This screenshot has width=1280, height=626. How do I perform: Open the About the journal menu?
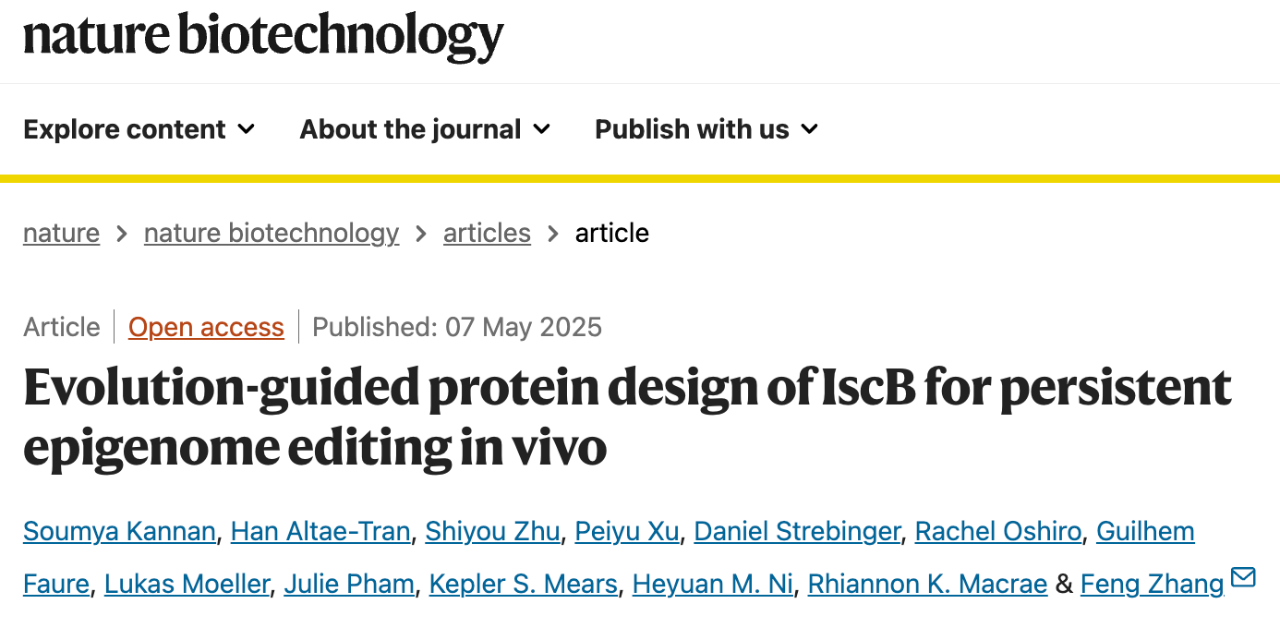[x=425, y=129]
